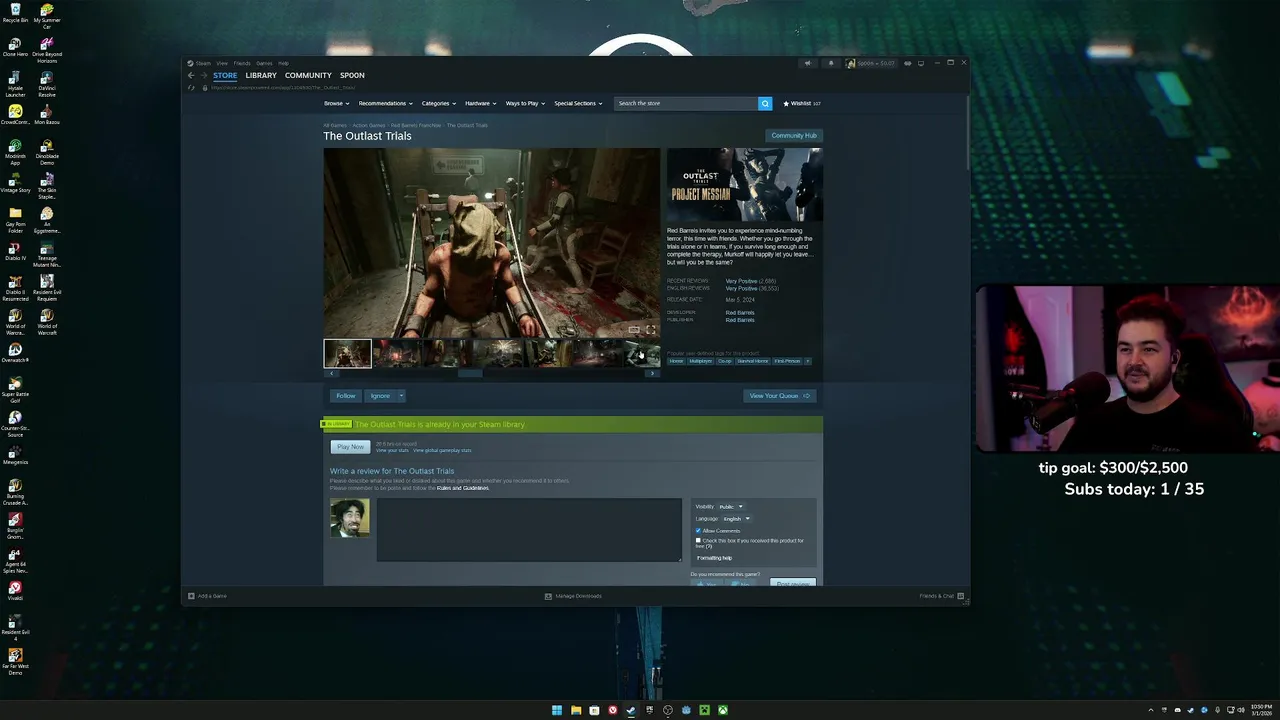Click the Search the store field
The height and width of the screenshot is (720, 1280).
pyautogui.click(x=685, y=103)
